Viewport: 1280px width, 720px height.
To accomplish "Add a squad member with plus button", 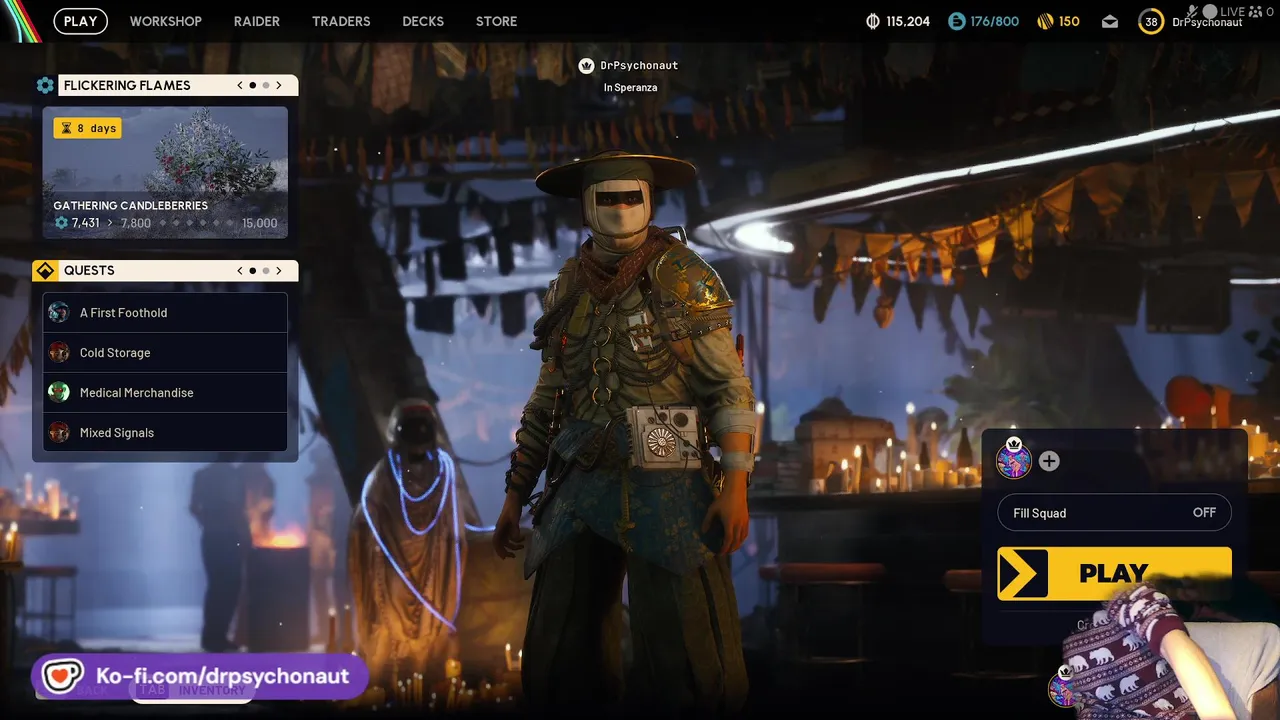I will point(1049,461).
